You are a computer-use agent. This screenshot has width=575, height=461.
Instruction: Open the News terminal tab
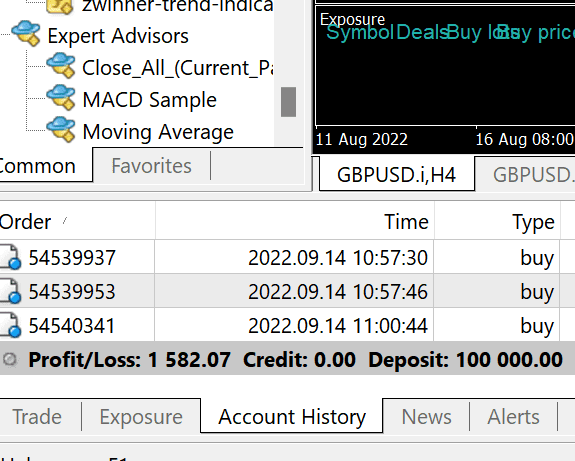point(426,417)
